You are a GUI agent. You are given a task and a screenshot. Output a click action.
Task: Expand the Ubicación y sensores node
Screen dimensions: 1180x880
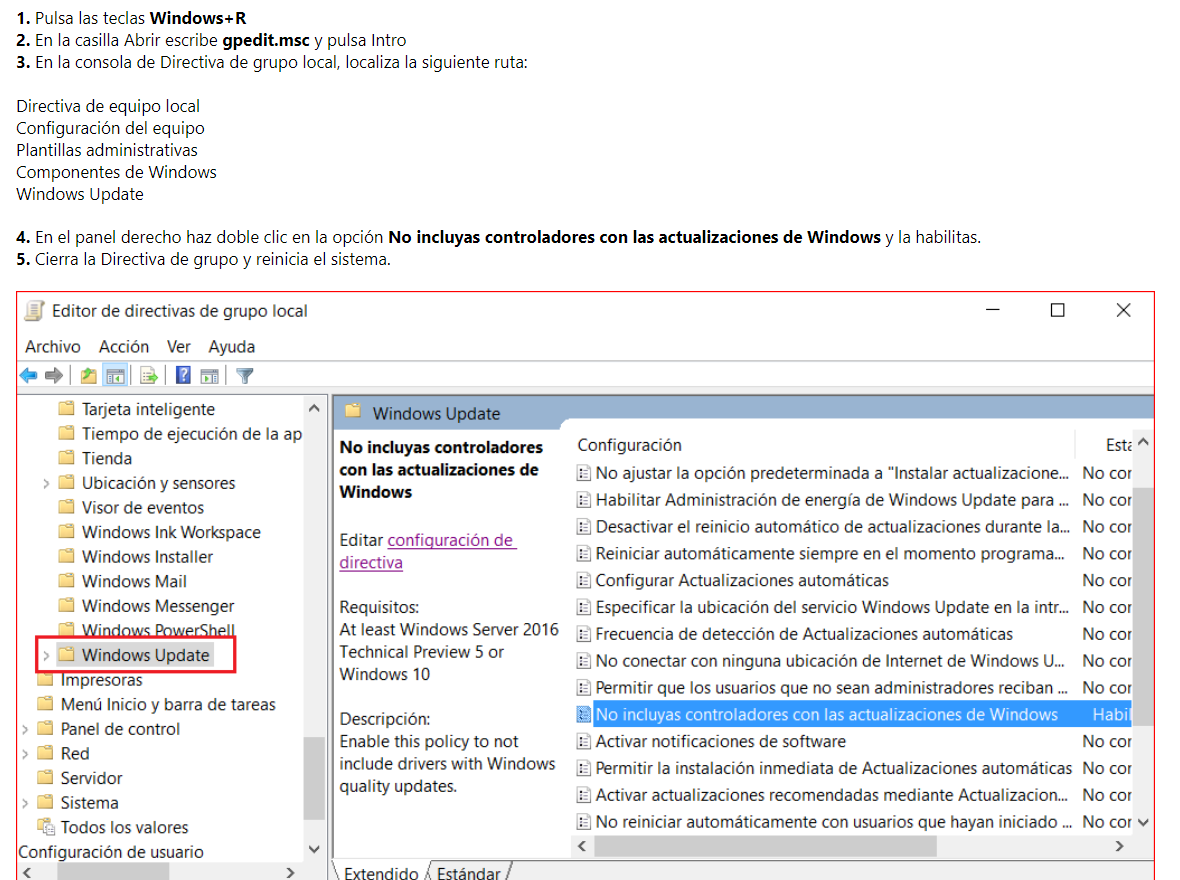coord(46,483)
